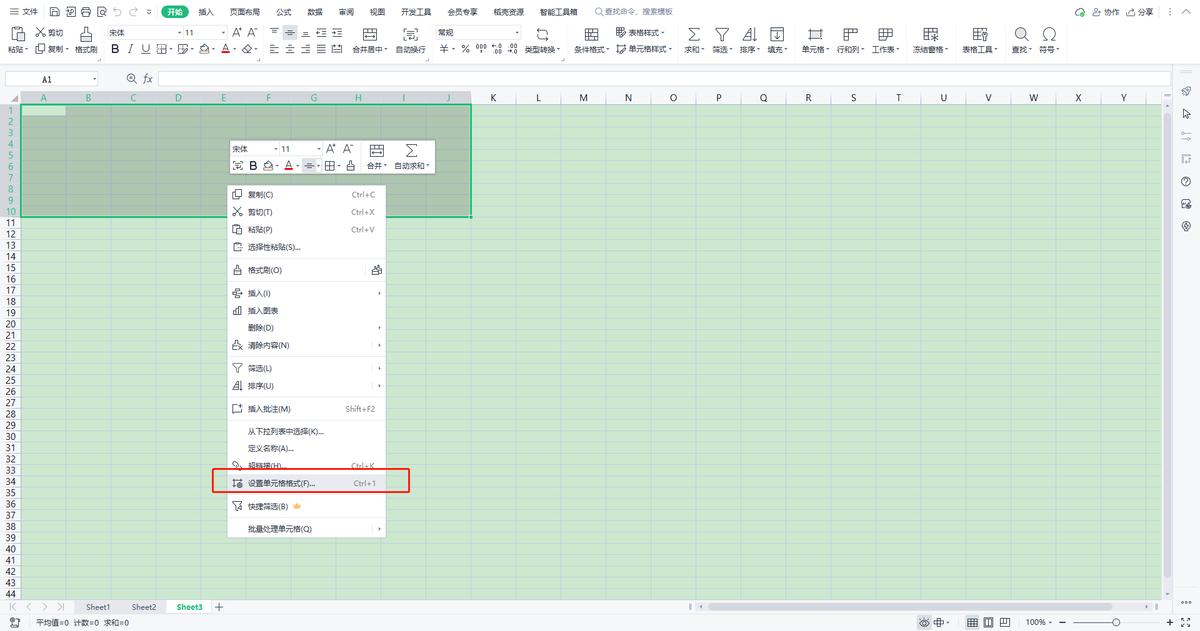
Task: Expand the number format dropdown showing 常规
Action: [x=516, y=33]
